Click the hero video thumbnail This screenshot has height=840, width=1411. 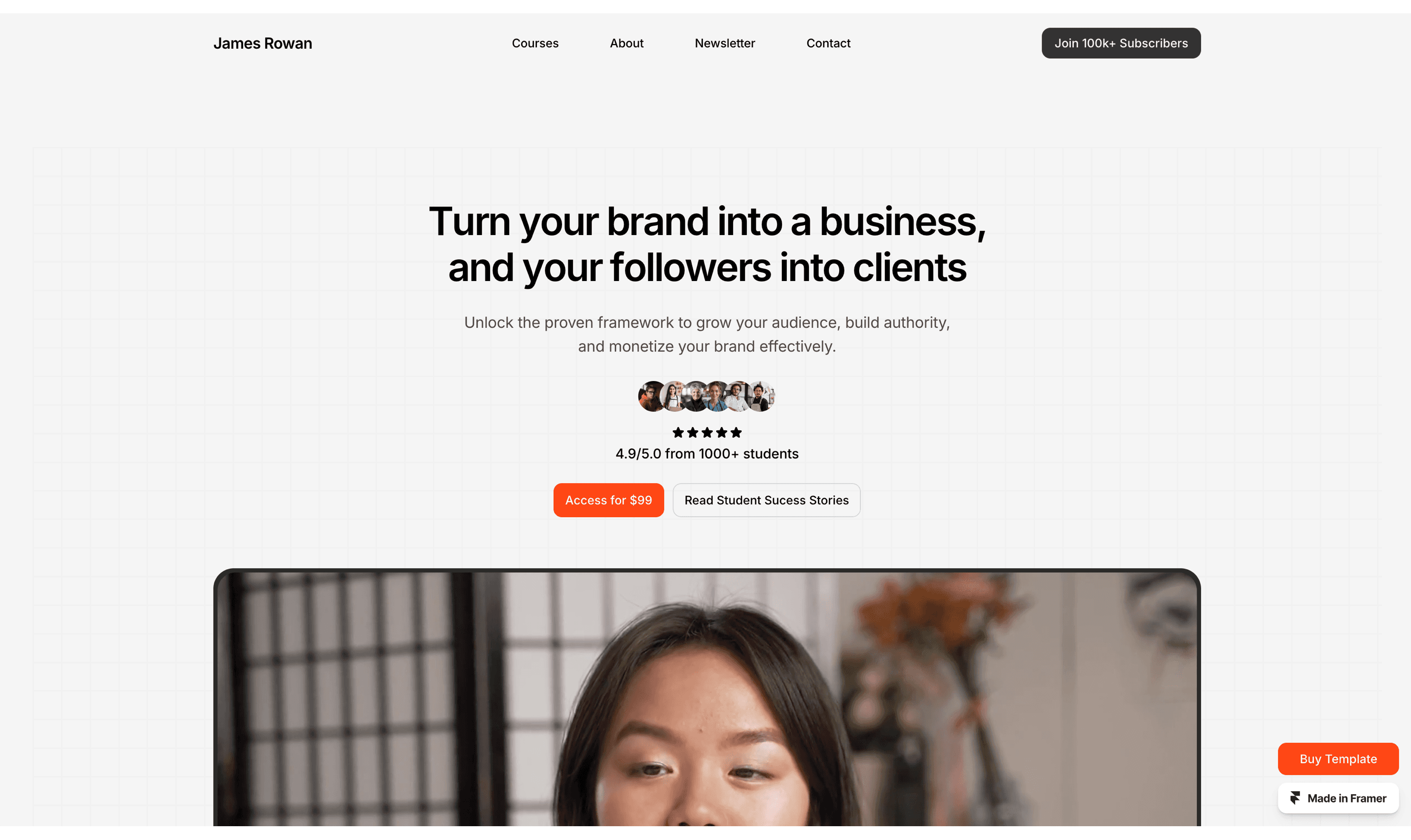707,698
